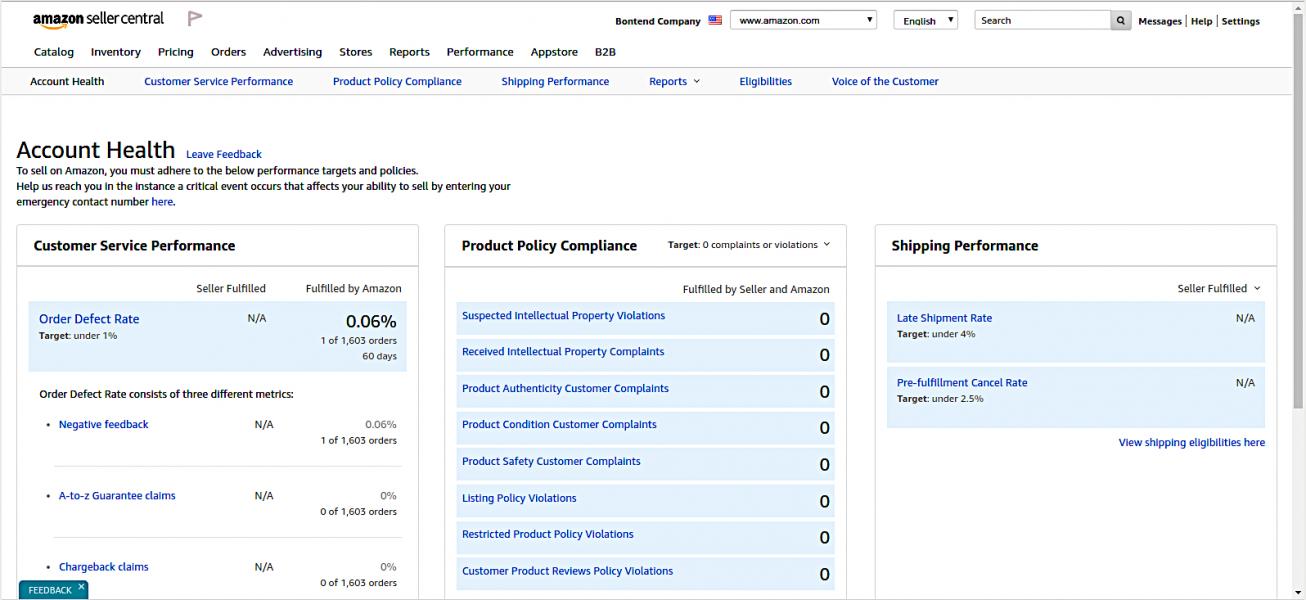The image size is (1306, 600).
Task: Click the Bontend Company account name
Action: [657, 21]
